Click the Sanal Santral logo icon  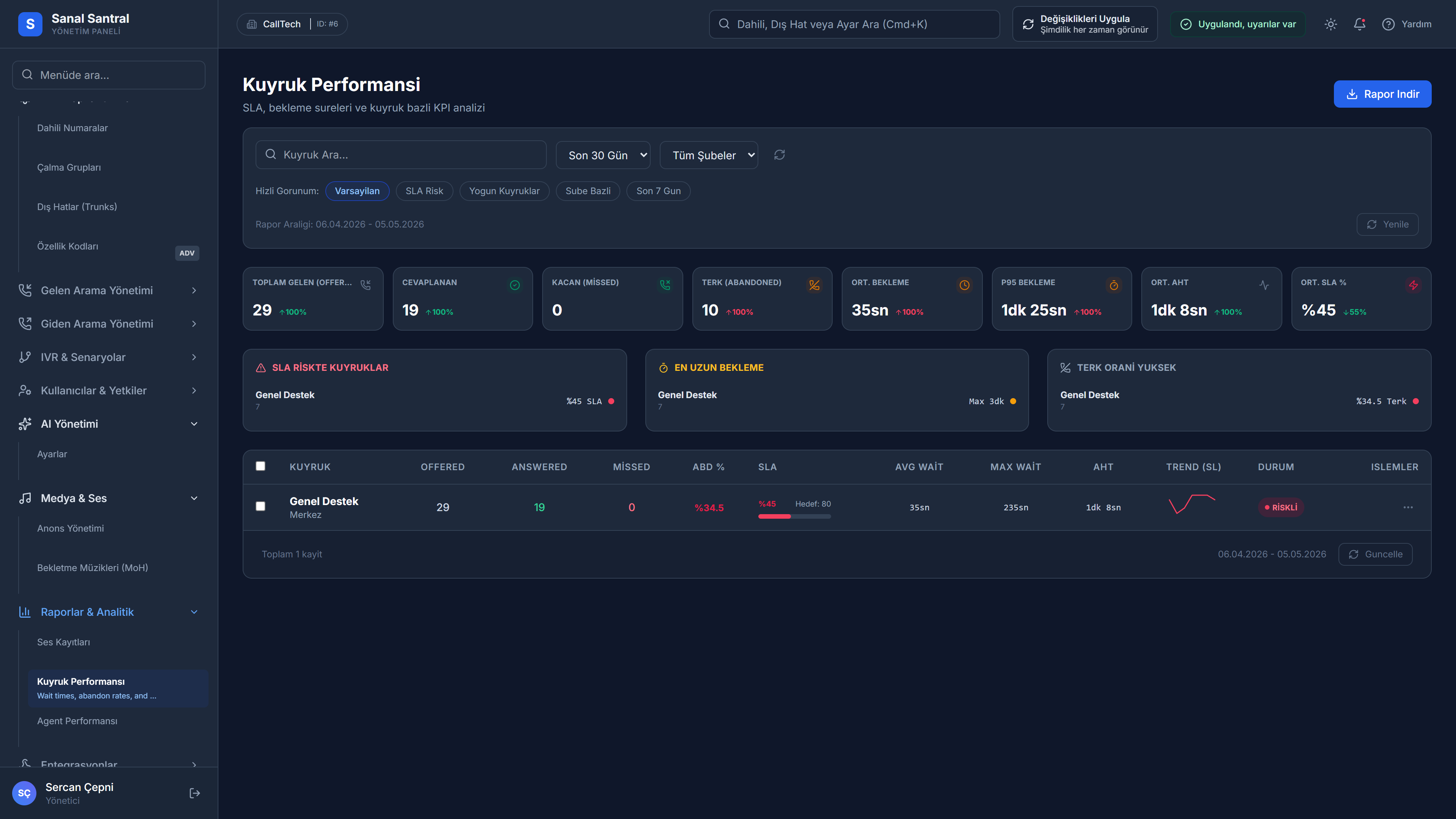[x=30, y=24]
